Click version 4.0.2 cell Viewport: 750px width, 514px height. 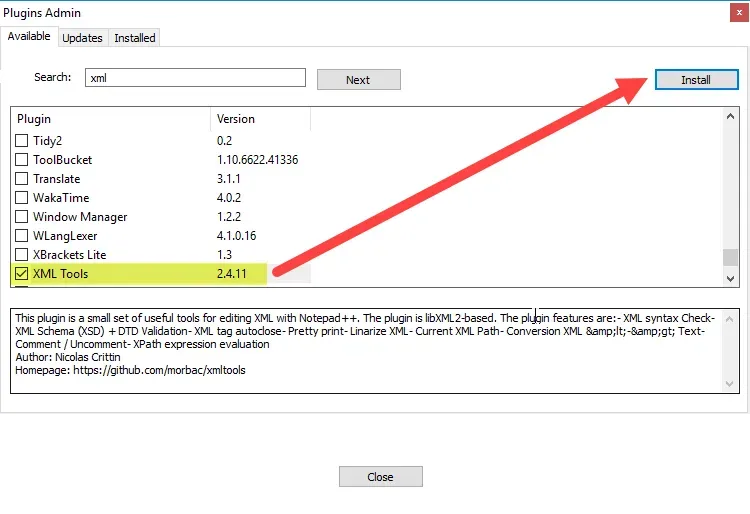pos(229,197)
